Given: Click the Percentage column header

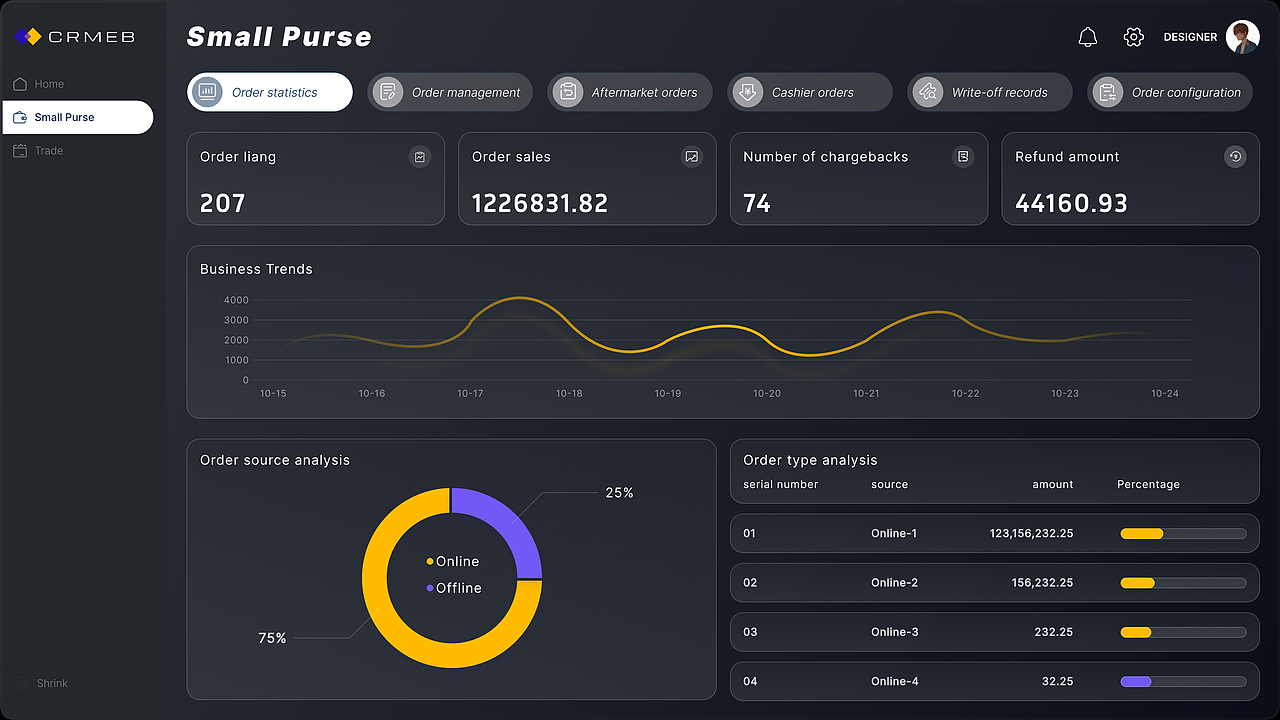Looking at the screenshot, I should point(1148,485).
